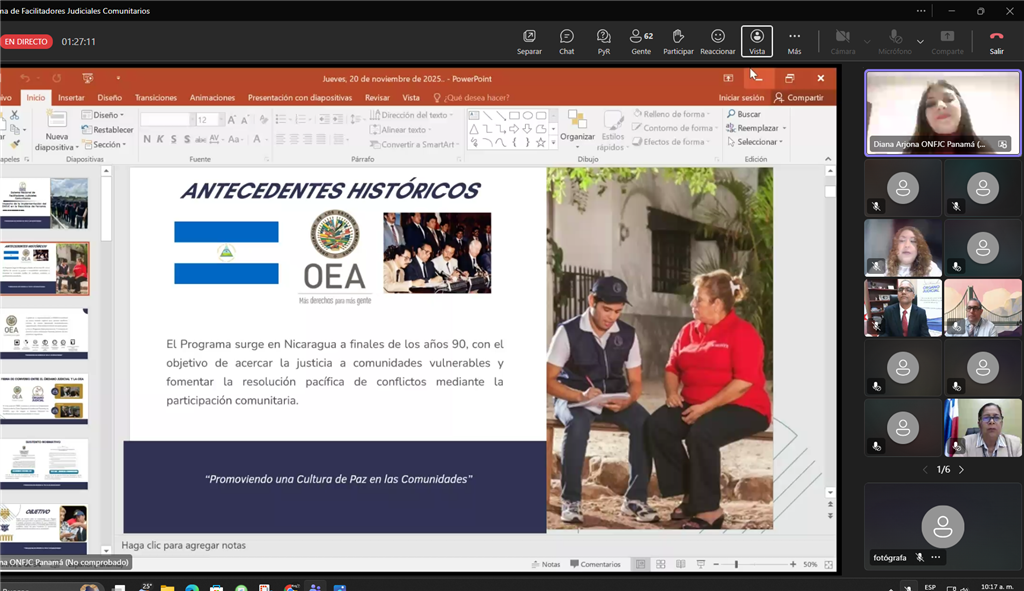Click the Comparte share screen icon
1024x591 pixels.
tap(947, 41)
